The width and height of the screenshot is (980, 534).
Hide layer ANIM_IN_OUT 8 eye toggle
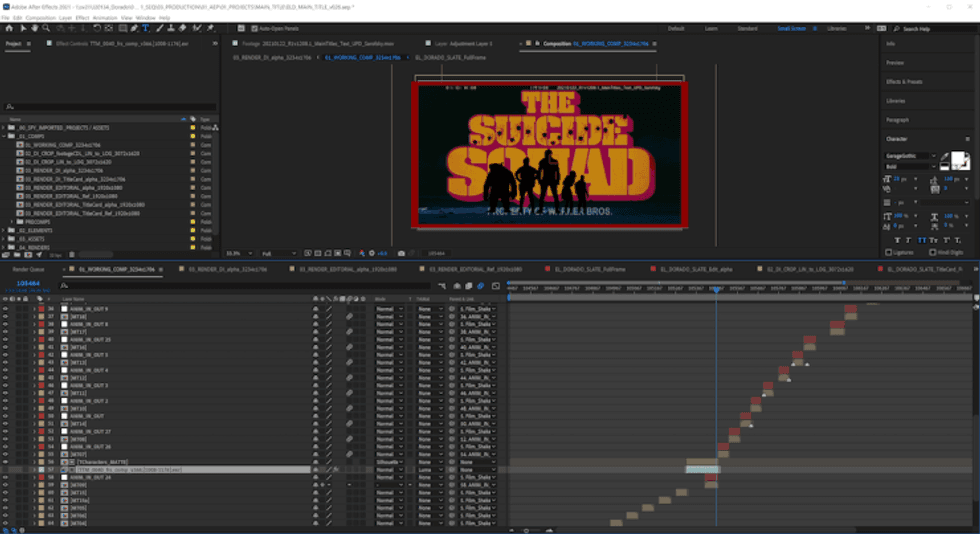[5, 324]
